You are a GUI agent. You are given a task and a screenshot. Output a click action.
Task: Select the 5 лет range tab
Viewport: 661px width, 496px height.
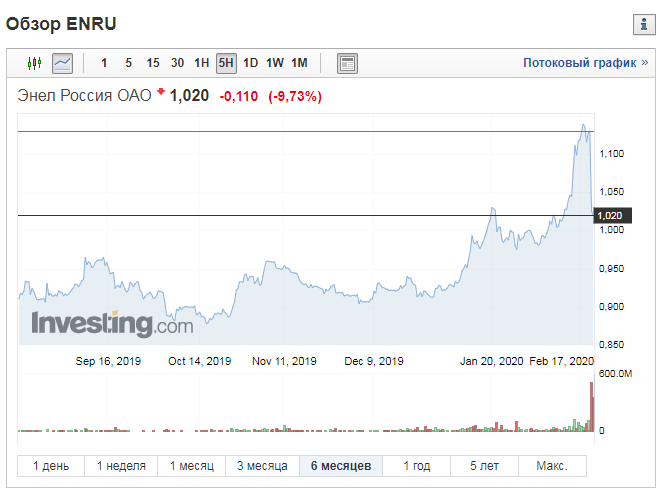pyautogui.click(x=484, y=466)
